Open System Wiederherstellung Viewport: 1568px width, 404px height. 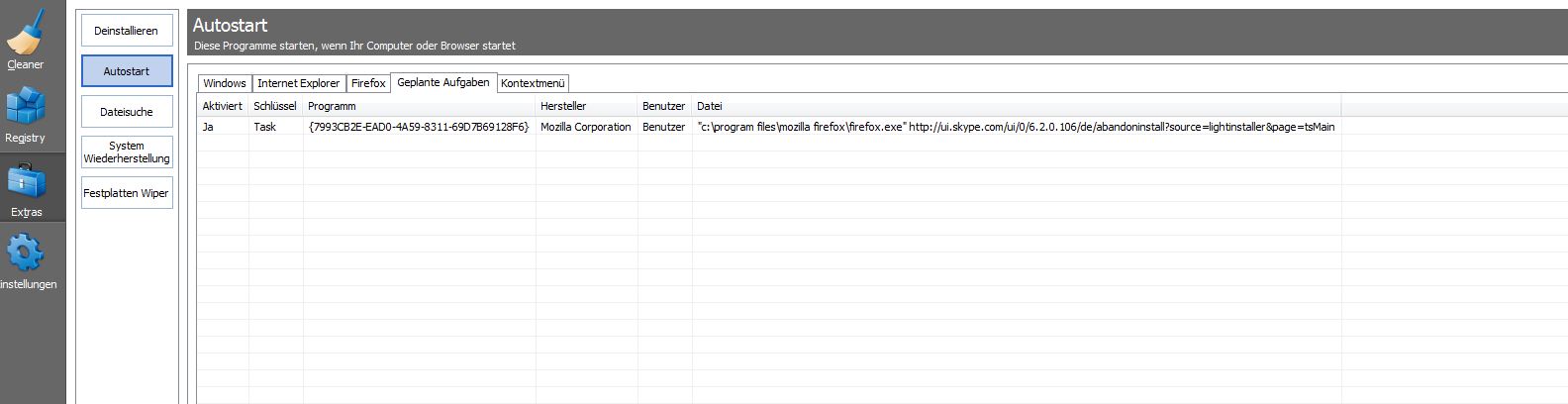click(127, 151)
